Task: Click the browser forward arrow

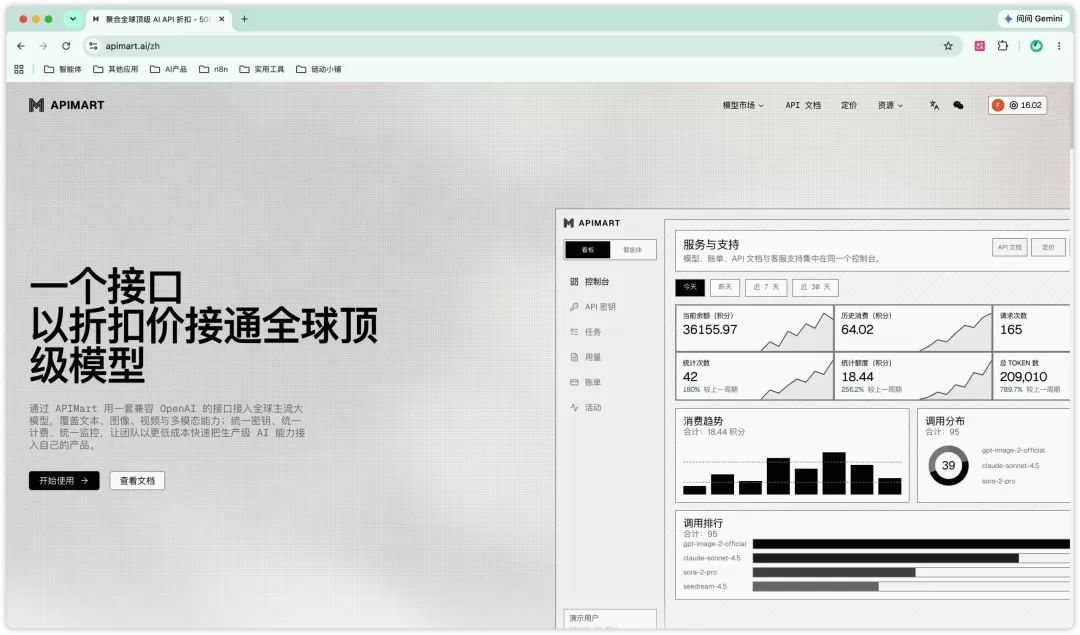Action: [43, 46]
